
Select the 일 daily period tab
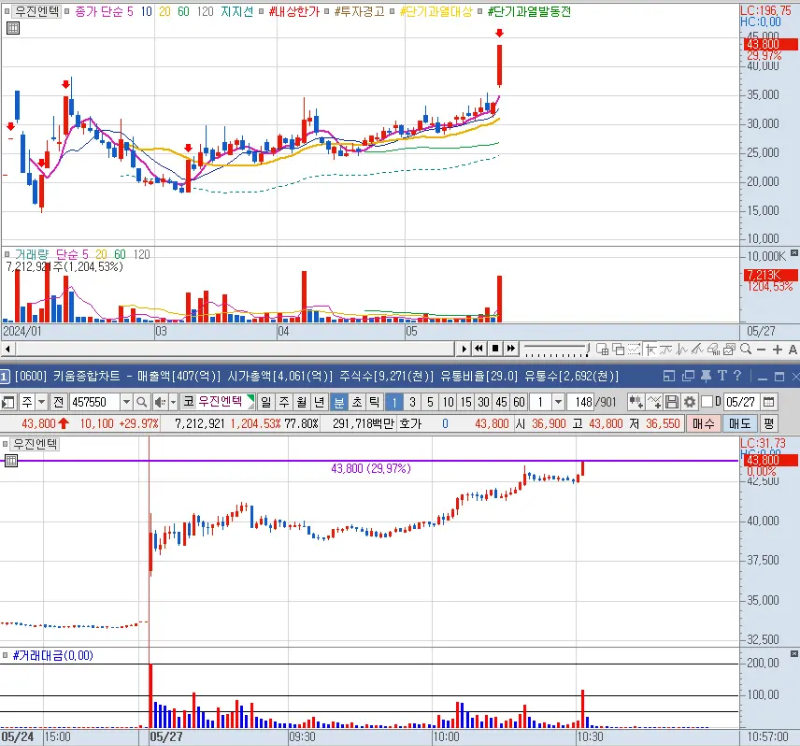click(266, 402)
